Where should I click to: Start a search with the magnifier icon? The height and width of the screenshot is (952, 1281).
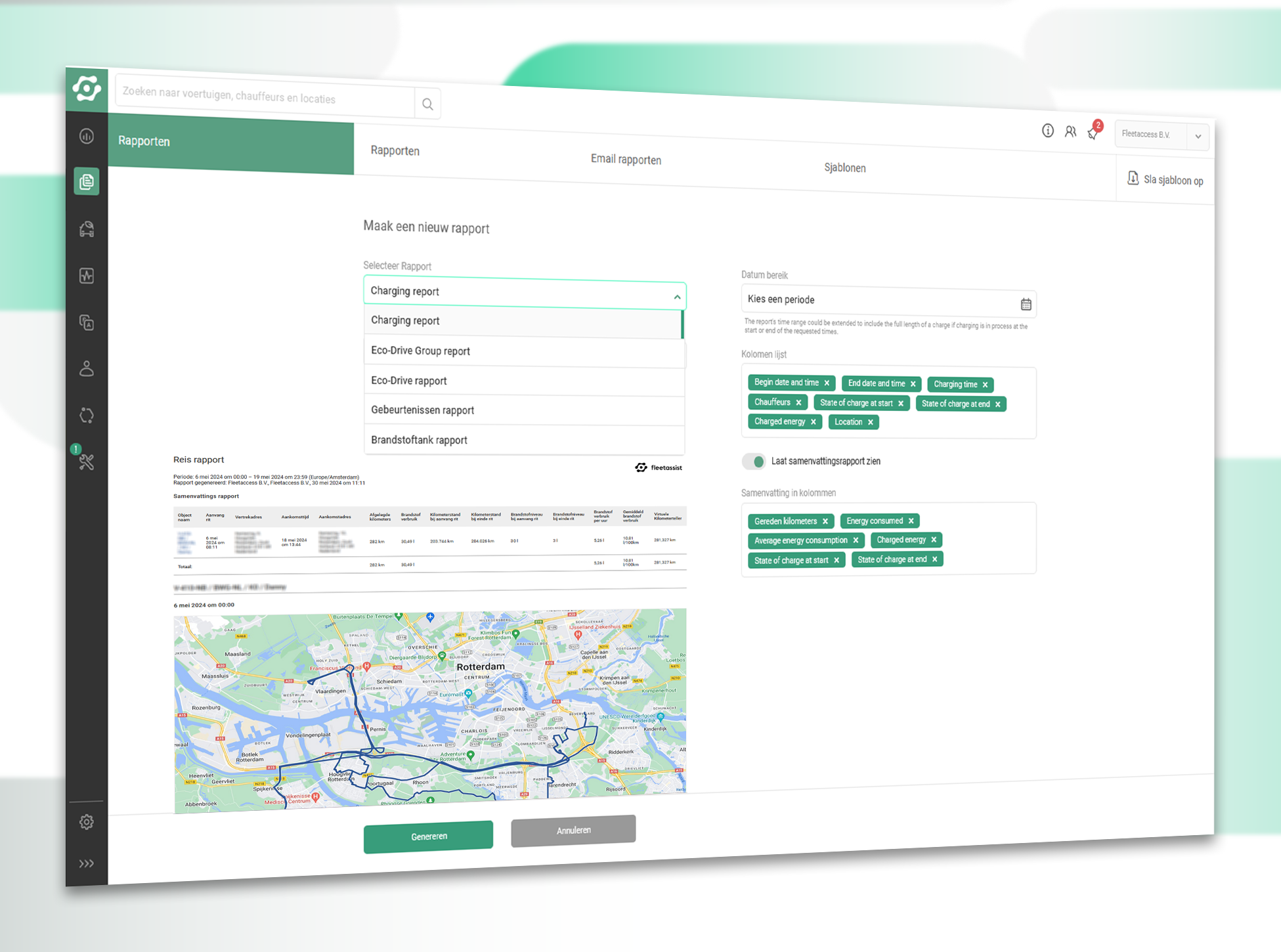tap(427, 104)
